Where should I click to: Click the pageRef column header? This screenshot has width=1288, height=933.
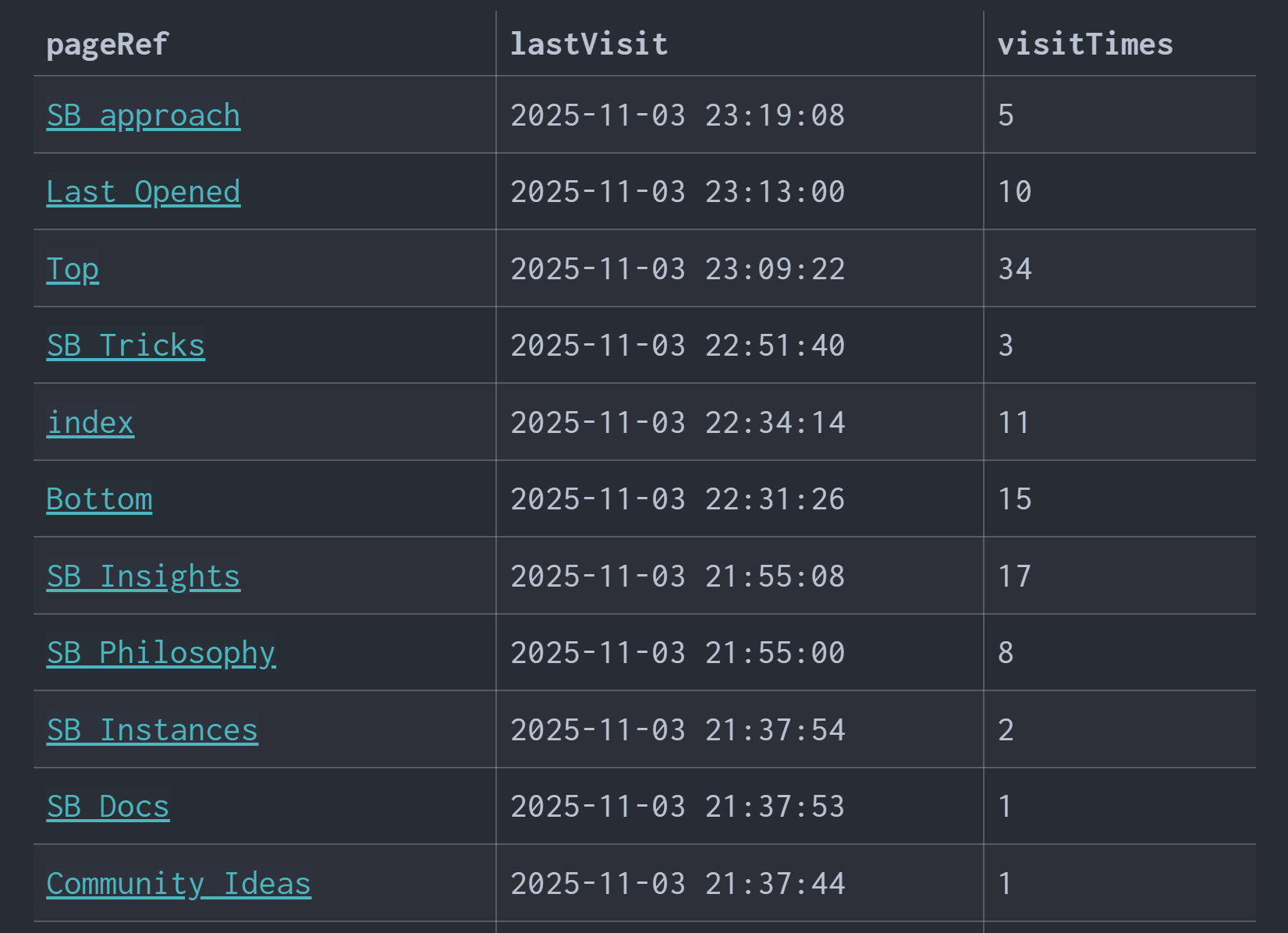107,44
